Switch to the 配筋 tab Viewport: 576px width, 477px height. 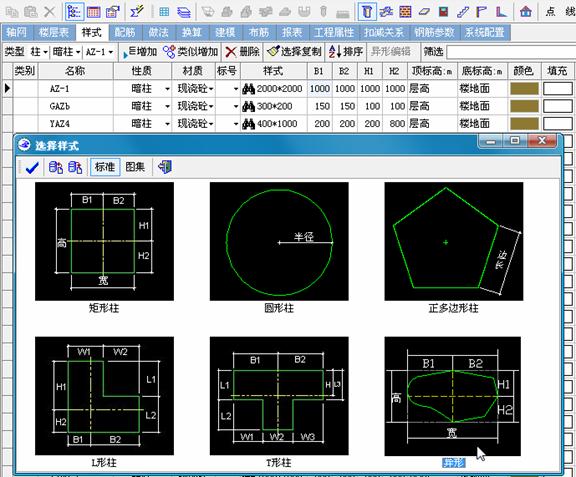pyautogui.click(x=125, y=32)
